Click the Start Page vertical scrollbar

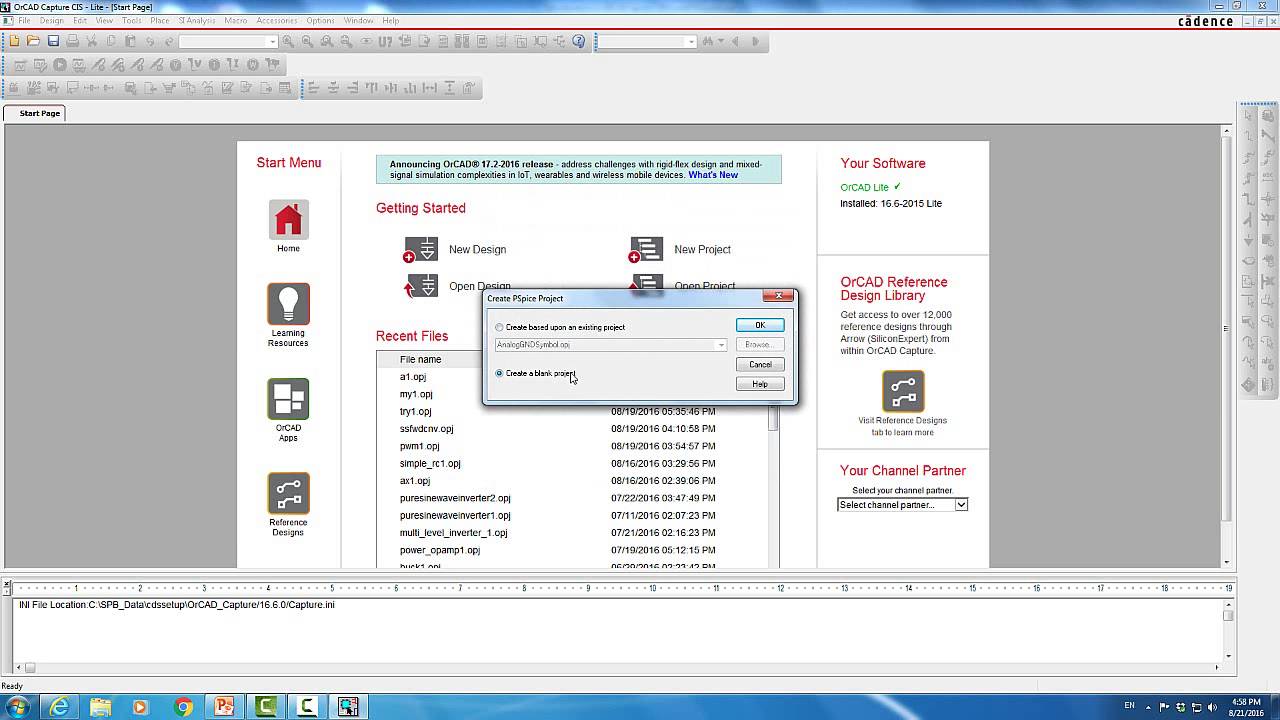[x=1227, y=345]
